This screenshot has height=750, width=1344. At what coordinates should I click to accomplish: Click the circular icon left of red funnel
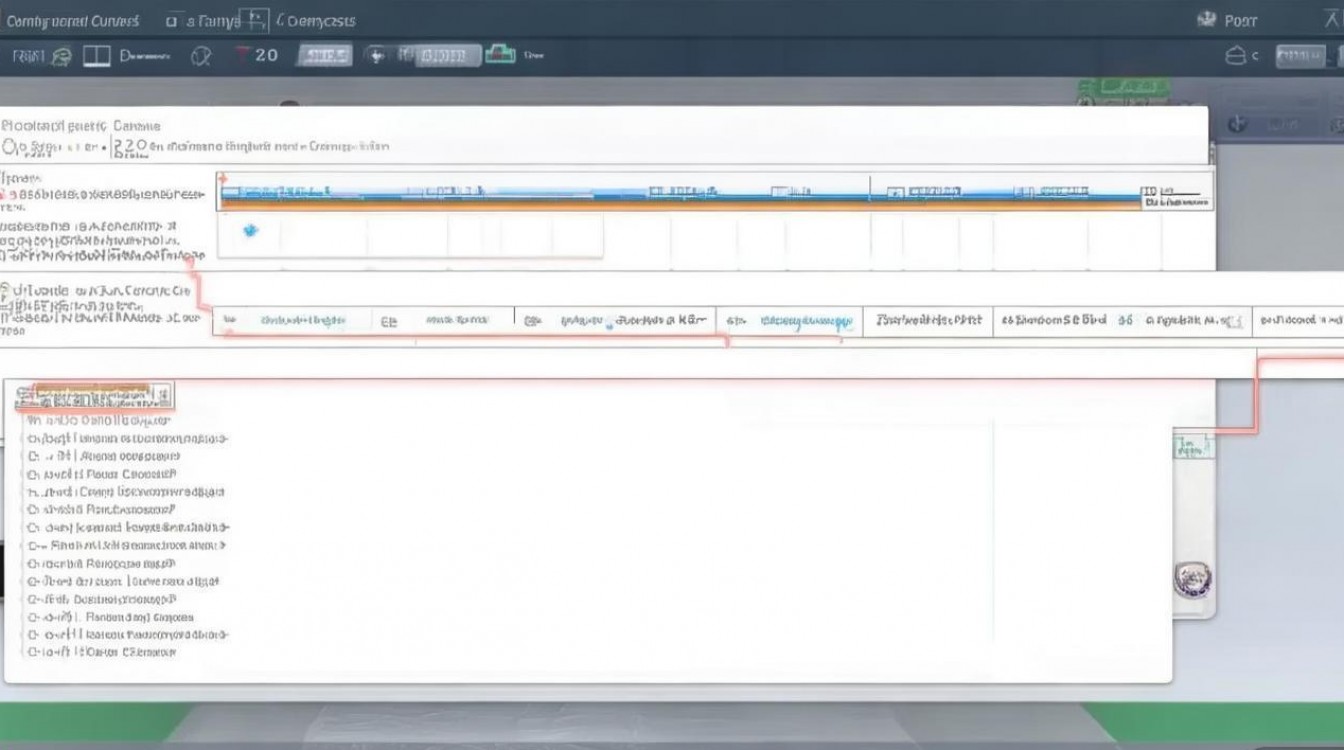point(201,57)
